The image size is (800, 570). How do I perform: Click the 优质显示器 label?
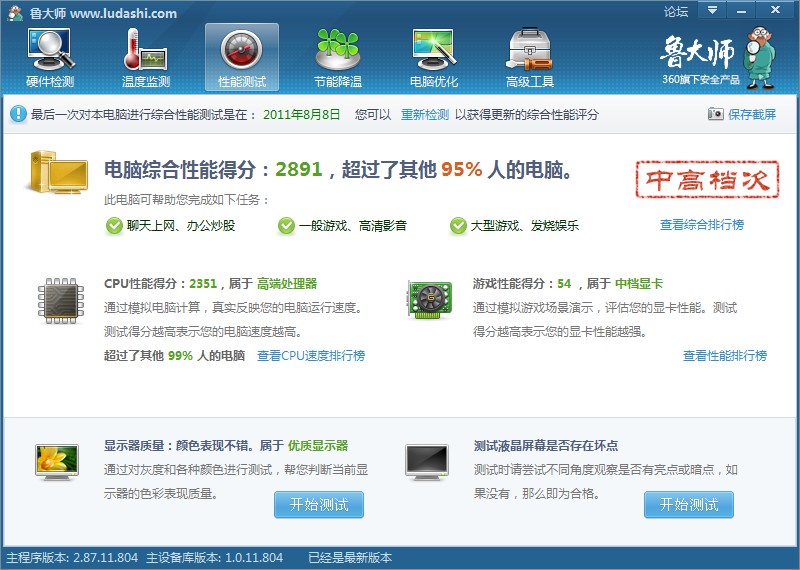(x=318, y=445)
